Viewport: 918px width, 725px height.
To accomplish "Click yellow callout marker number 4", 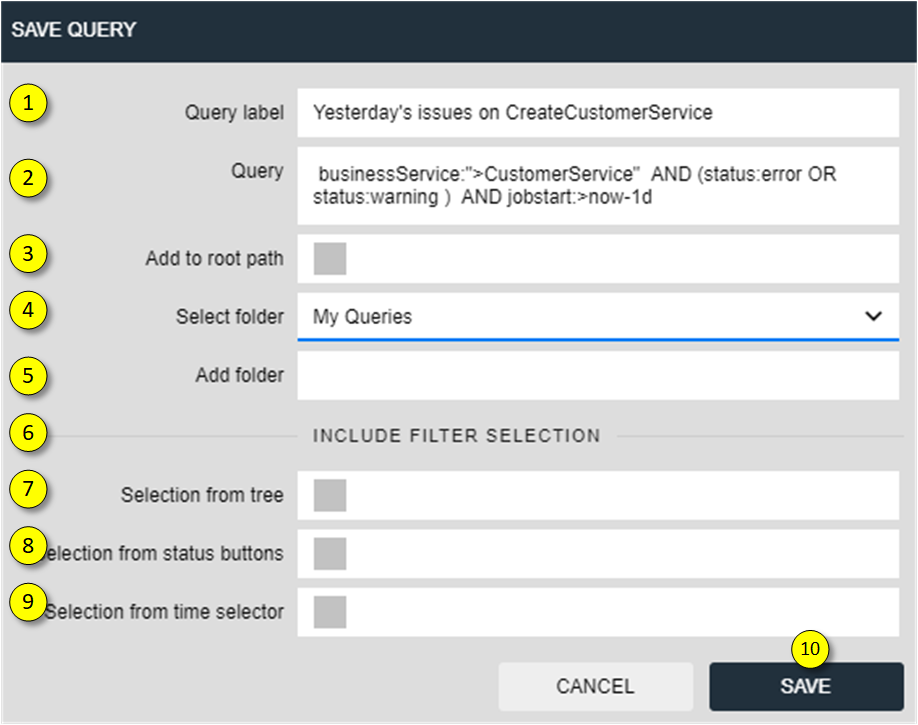I will point(28,310).
